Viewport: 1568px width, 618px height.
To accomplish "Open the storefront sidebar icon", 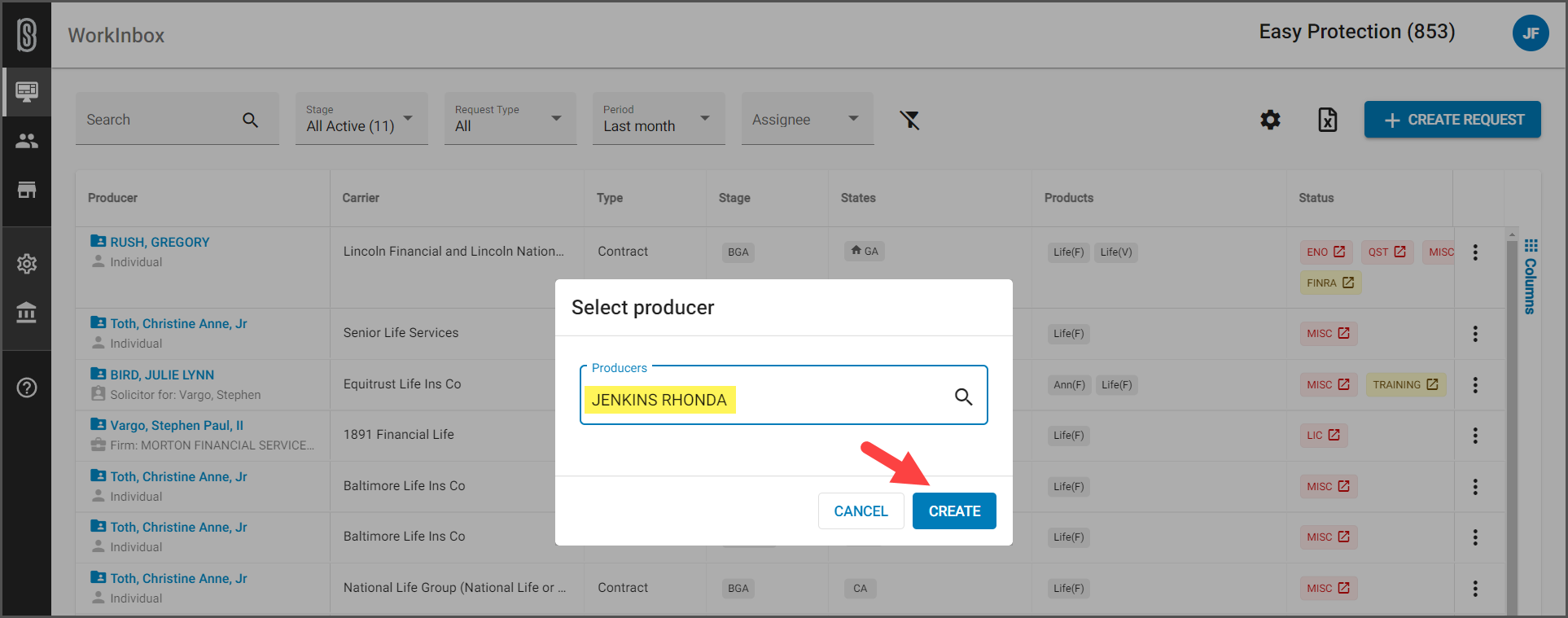I will (x=27, y=190).
